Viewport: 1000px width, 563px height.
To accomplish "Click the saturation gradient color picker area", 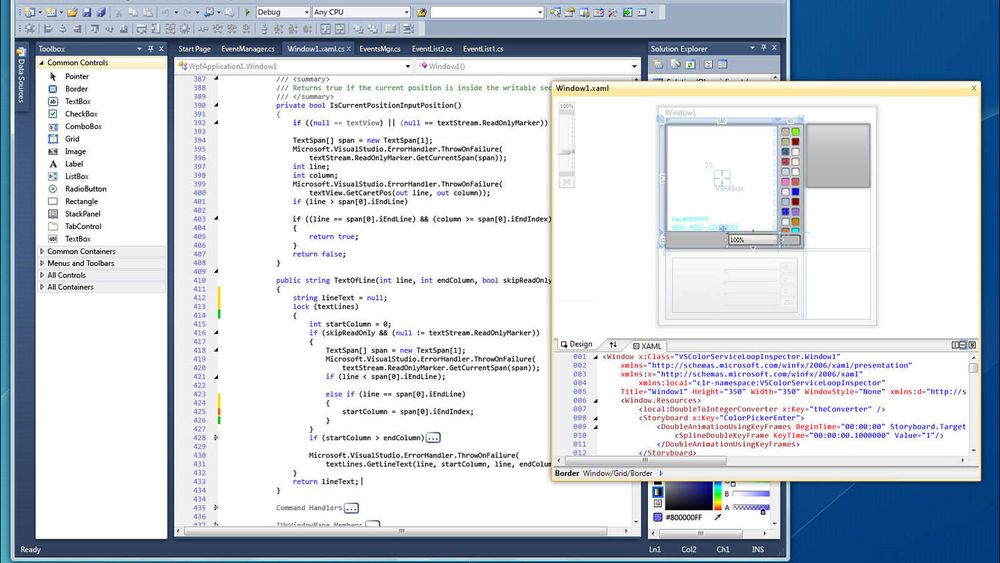I will click(x=689, y=495).
